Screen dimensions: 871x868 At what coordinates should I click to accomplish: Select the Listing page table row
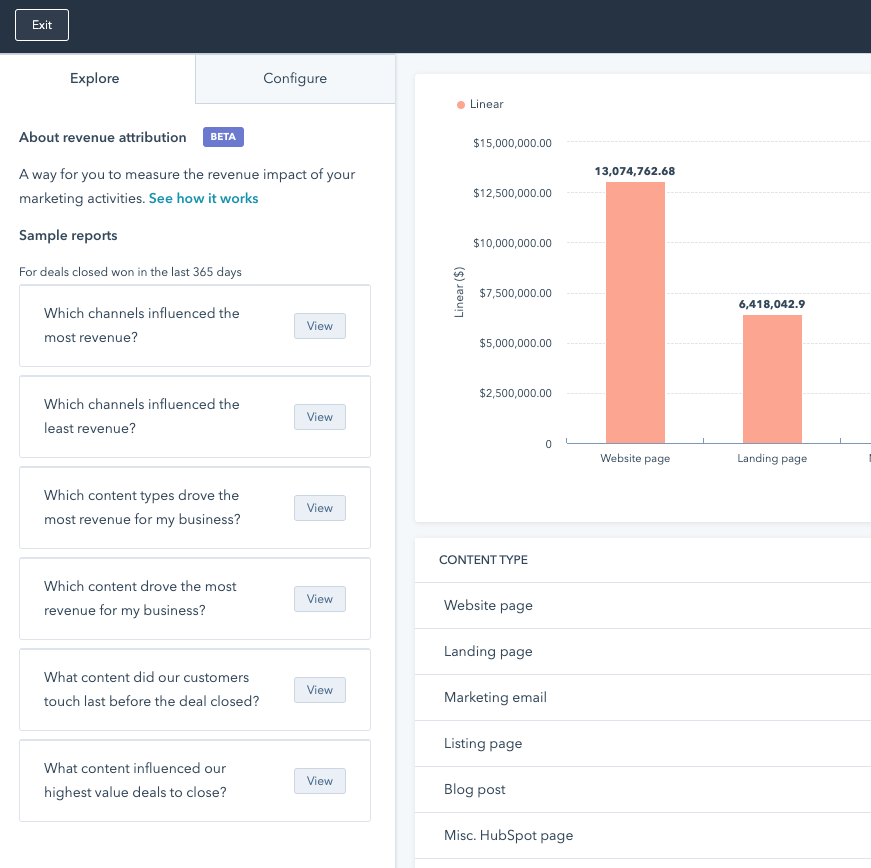[483, 743]
